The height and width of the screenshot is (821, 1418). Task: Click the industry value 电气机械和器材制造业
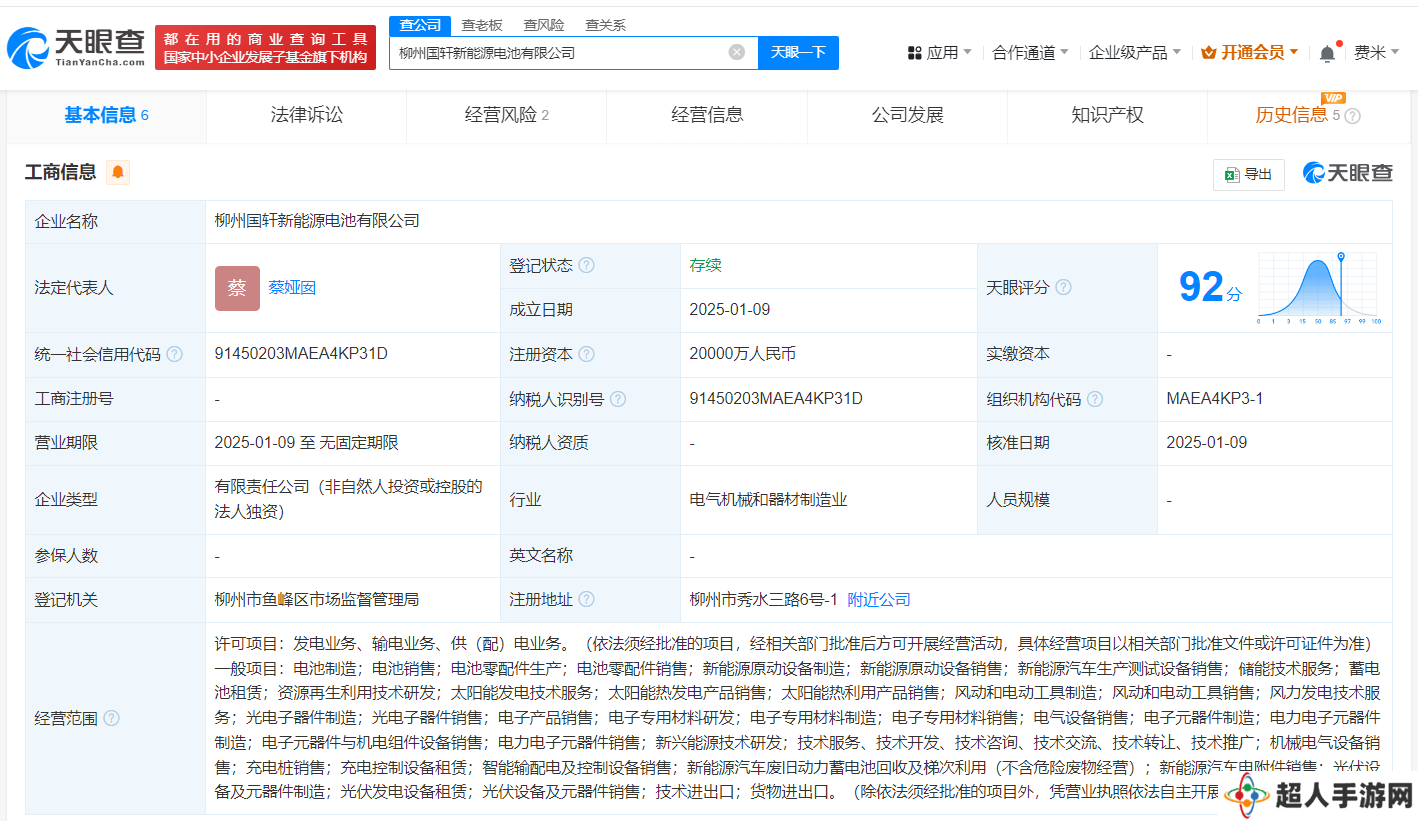(x=768, y=499)
